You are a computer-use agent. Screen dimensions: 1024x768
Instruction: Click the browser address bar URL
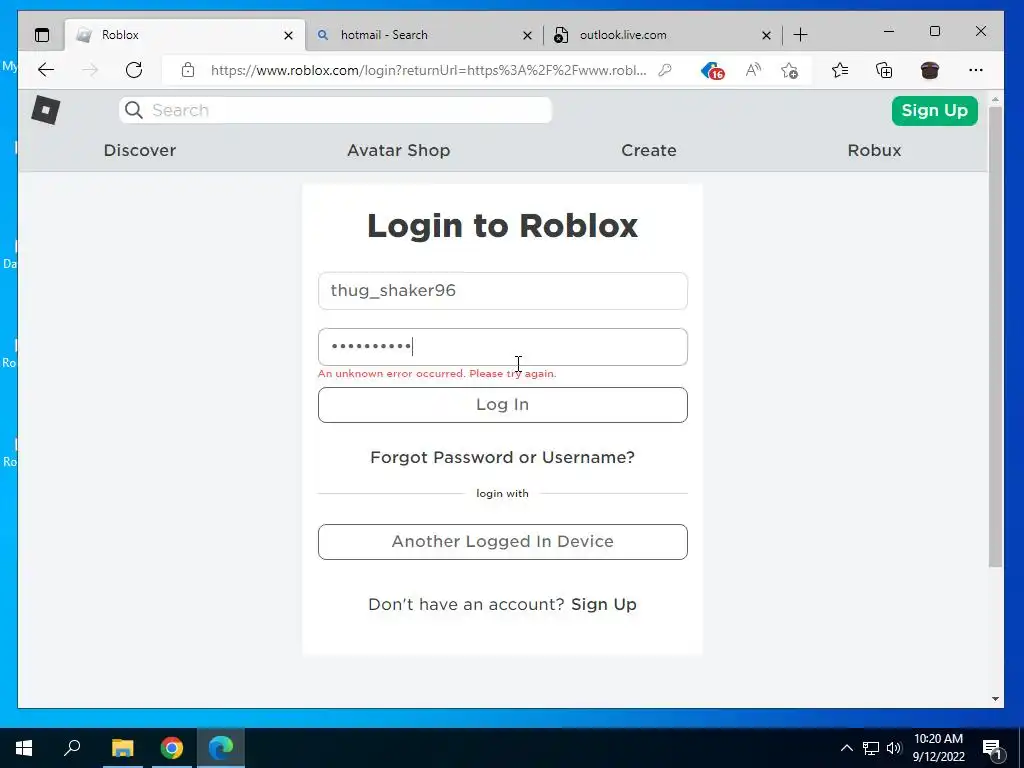point(428,70)
